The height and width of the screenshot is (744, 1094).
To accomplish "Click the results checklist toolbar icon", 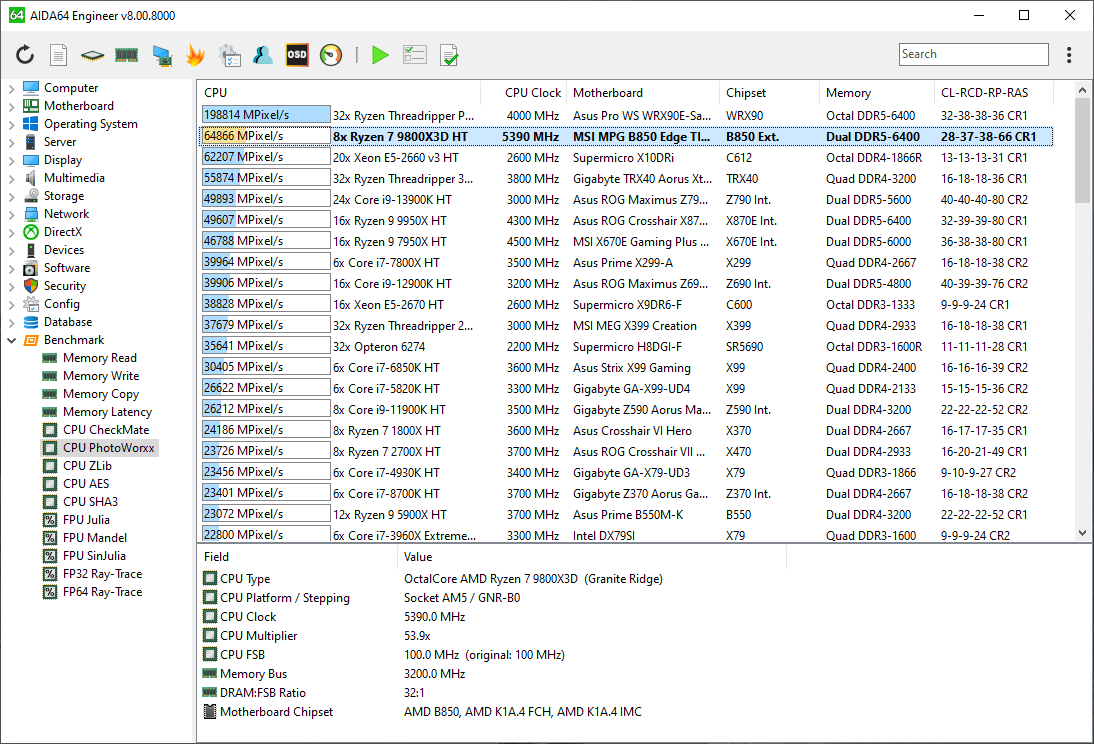I will [414, 54].
